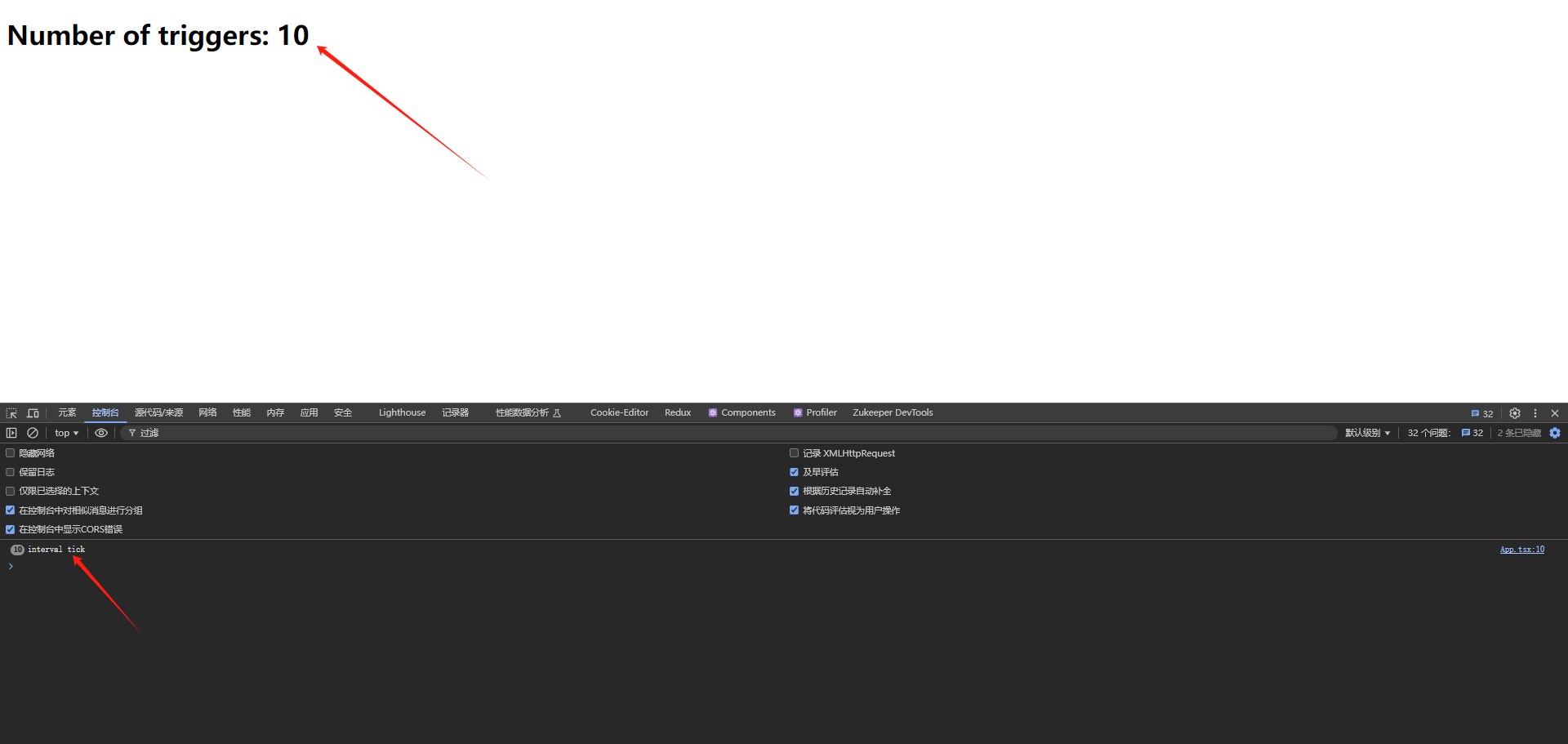
Task: Open the Lighthouse tab
Action: 402,412
